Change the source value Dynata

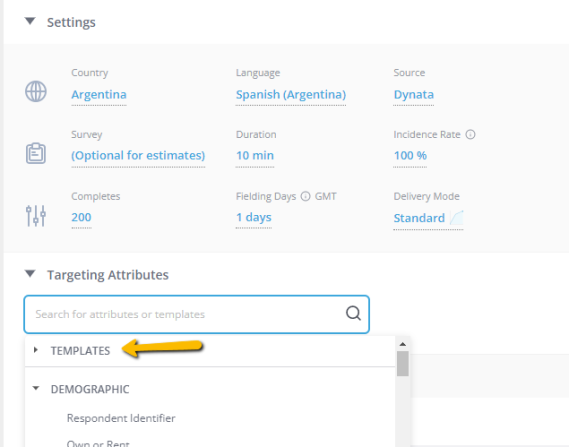[414, 94]
